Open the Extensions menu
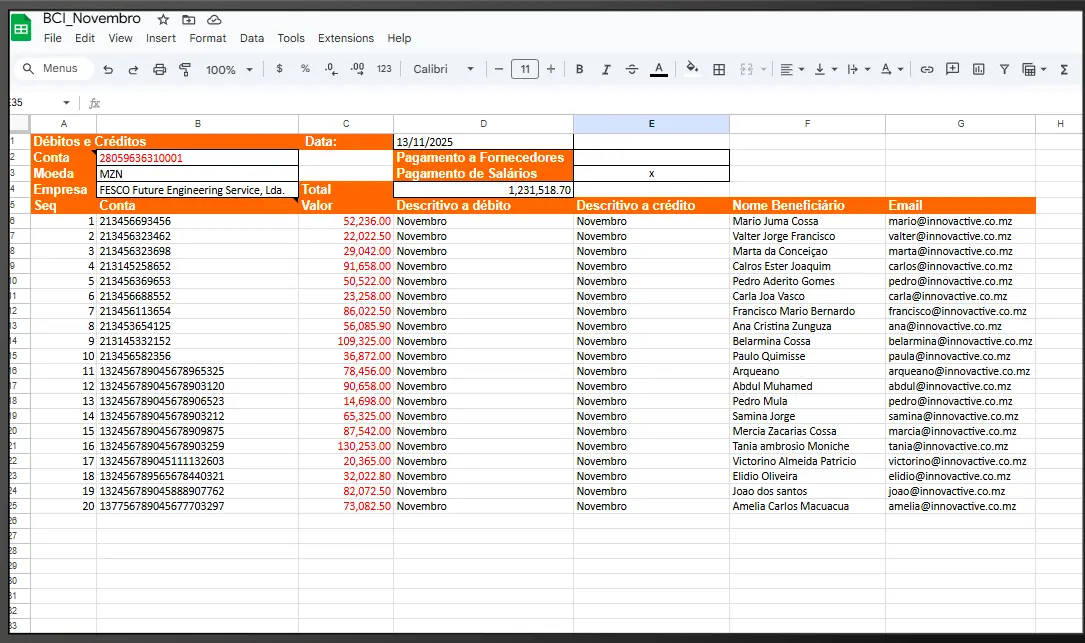The image size is (1085, 643). [x=345, y=38]
